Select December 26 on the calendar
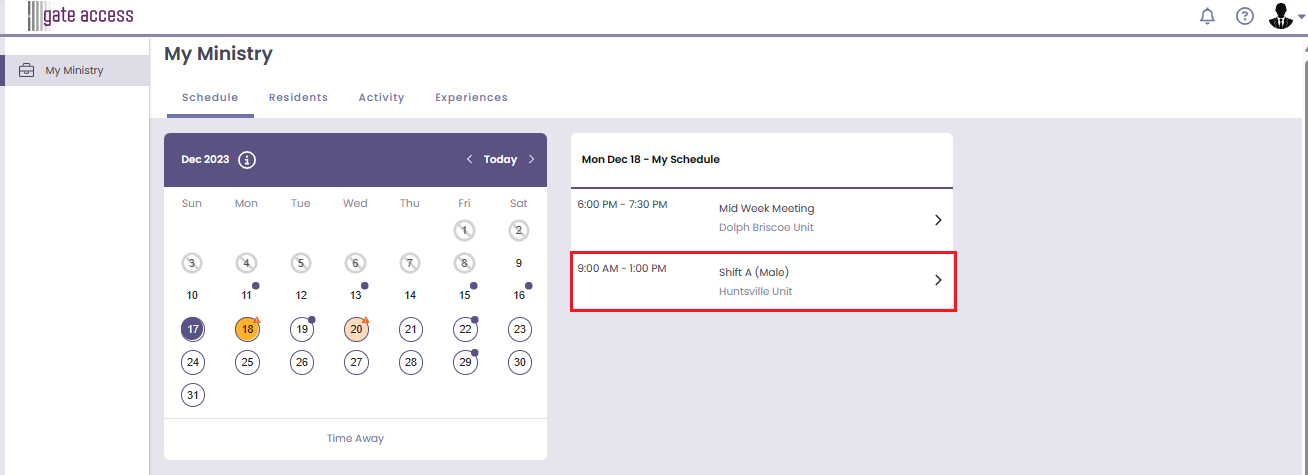 (302, 362)
